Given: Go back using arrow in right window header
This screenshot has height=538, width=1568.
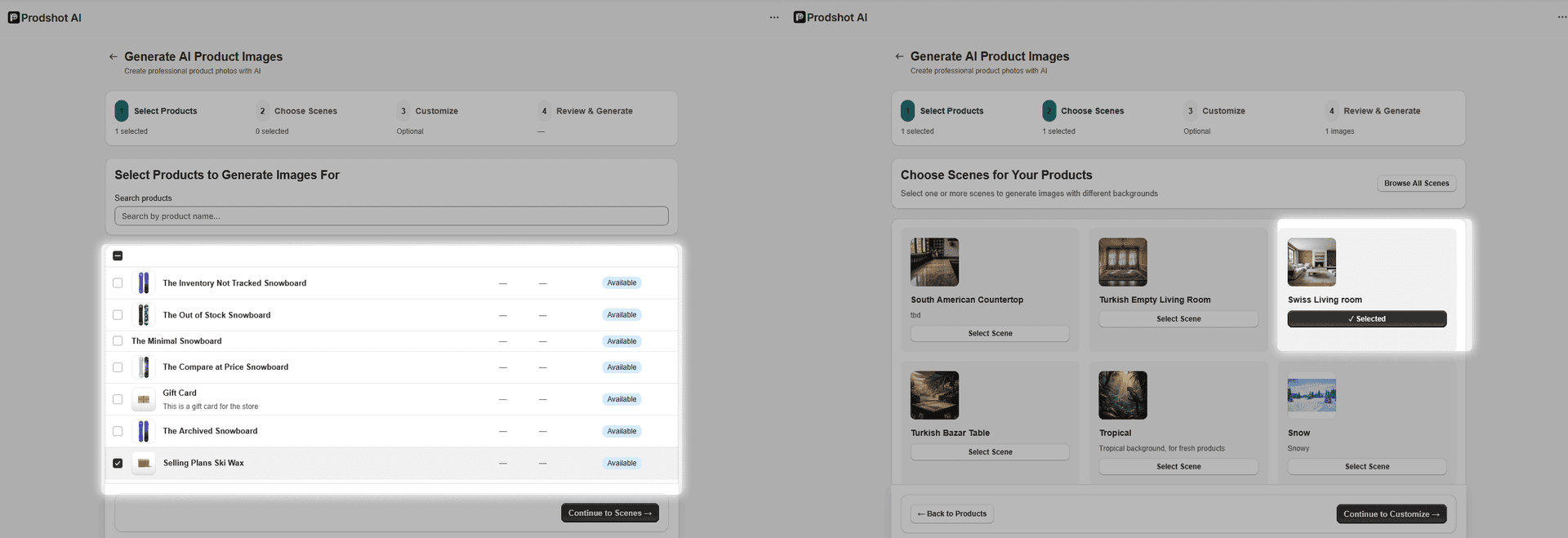Looking at the screenshot, I should (x=899, y=56).
